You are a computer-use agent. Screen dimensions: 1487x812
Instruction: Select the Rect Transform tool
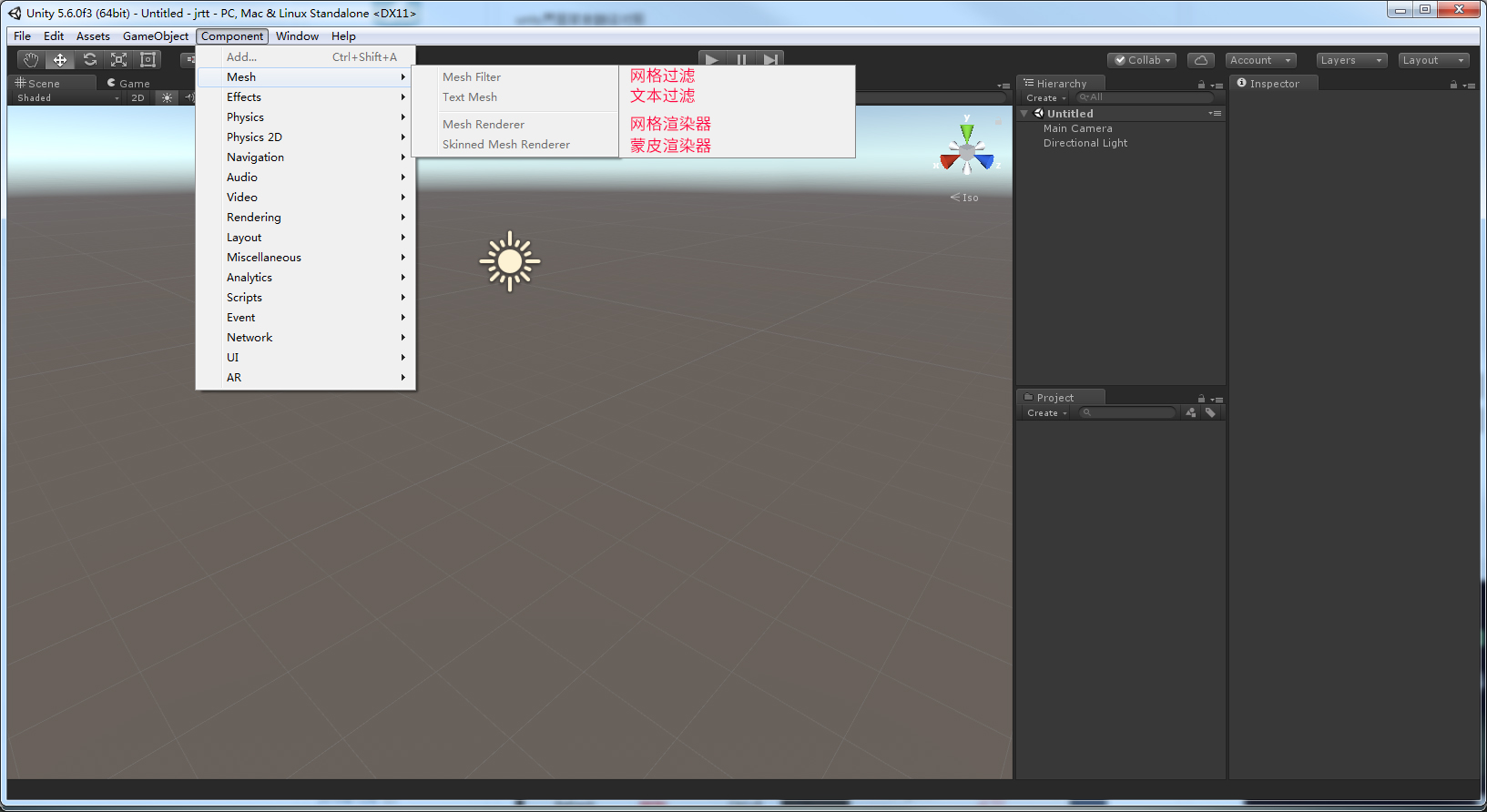pyautogui.click(x=148, y=60)
